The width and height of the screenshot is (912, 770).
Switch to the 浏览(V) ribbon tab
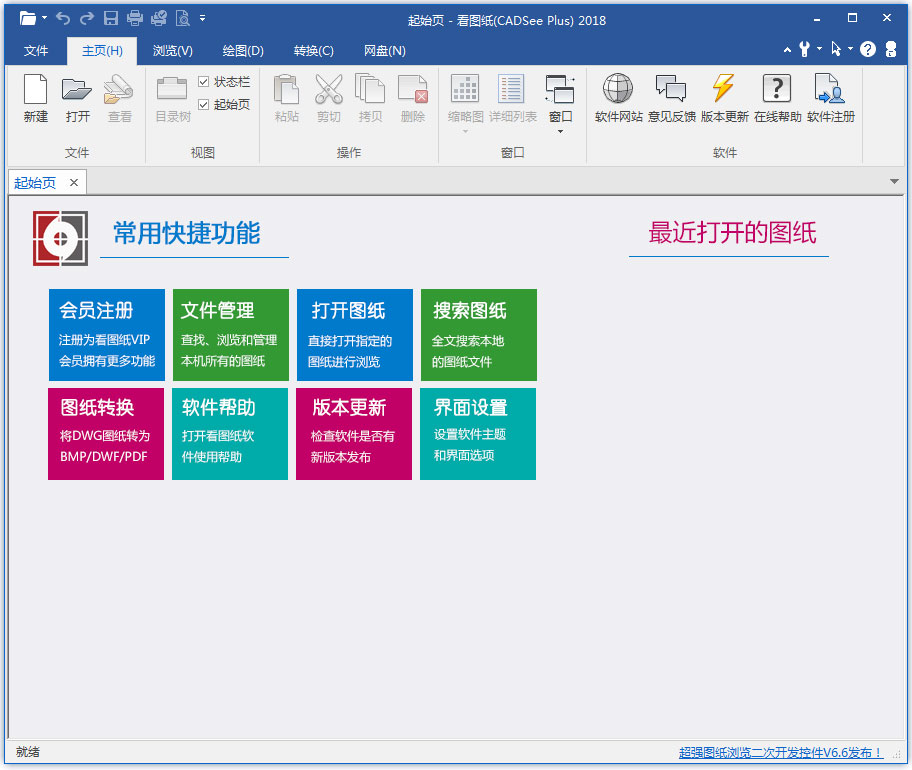point(173,51)
